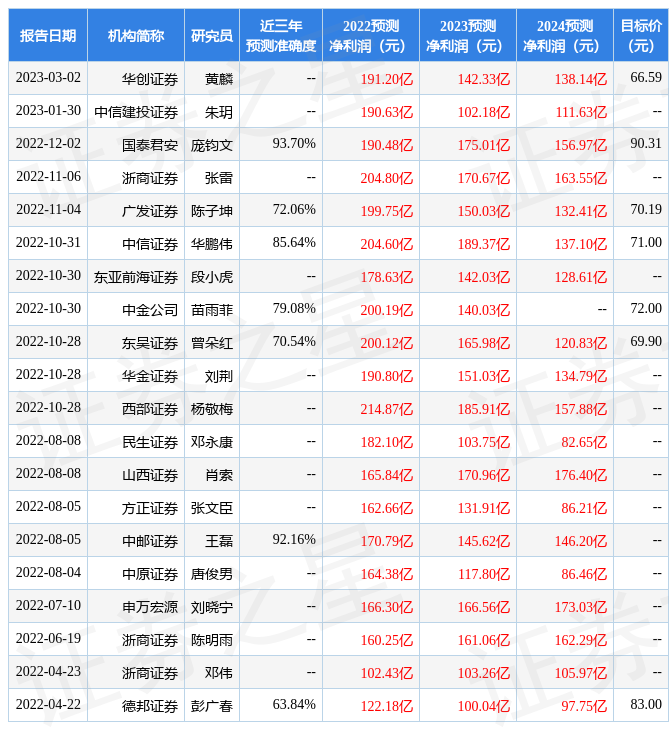The width and height of the screenshot is (669, 730).
Task: Select the 中信建投证券 institution cell
Action: click(136, 112)
